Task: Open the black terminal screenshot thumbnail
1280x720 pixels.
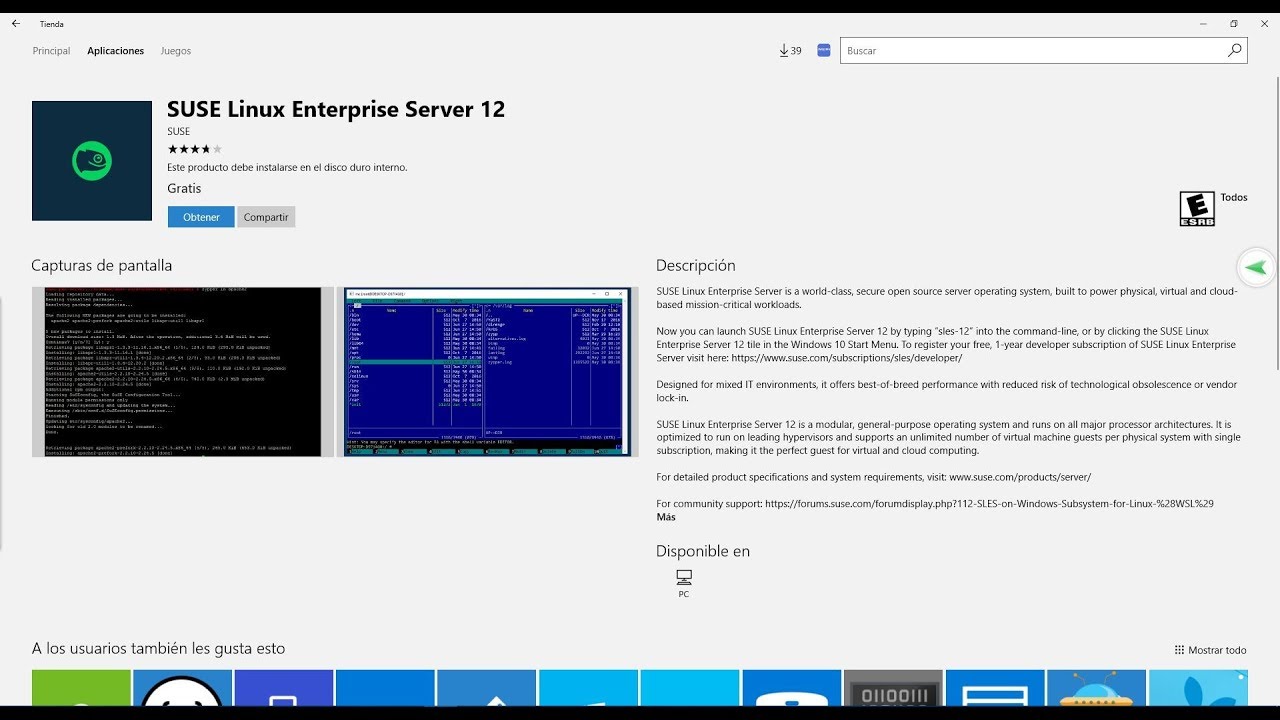Action: [x=183, y=372]
